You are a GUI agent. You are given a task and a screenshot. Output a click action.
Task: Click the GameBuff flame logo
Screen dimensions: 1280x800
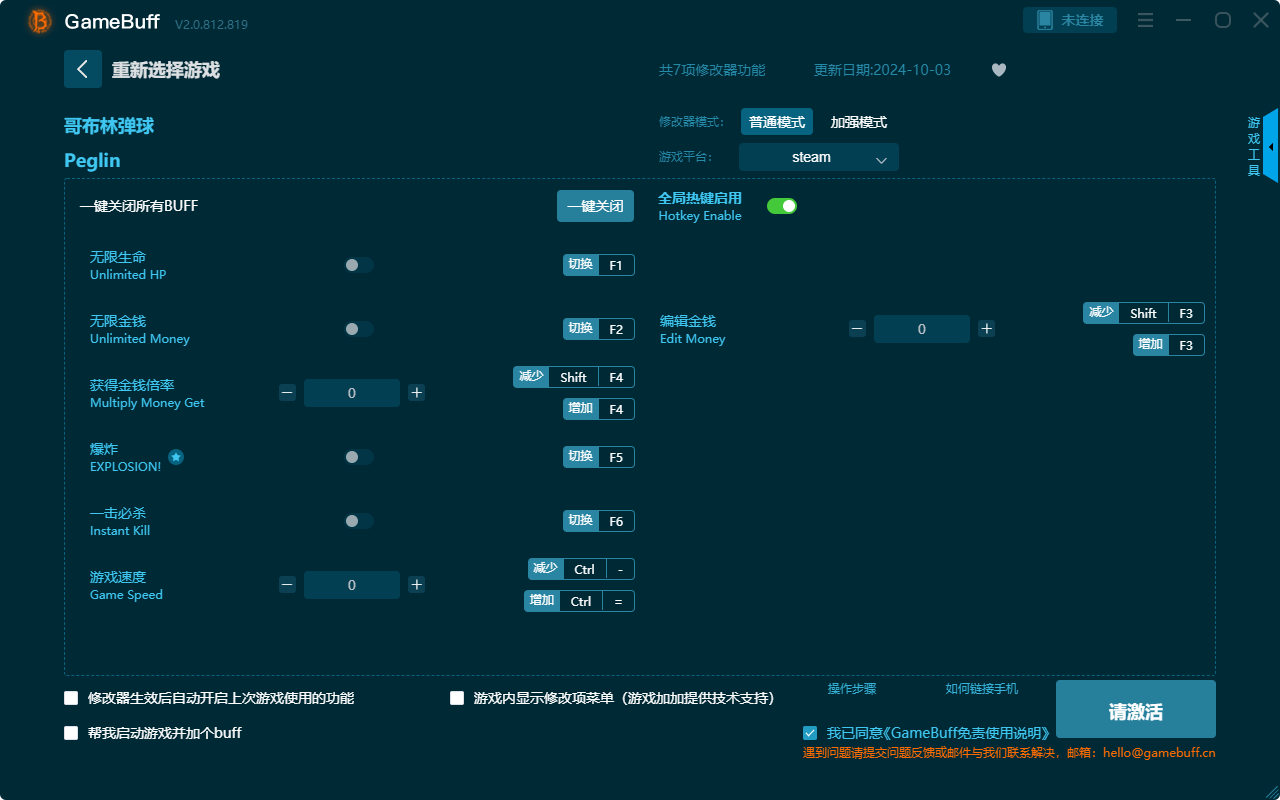tap(38, 20)
